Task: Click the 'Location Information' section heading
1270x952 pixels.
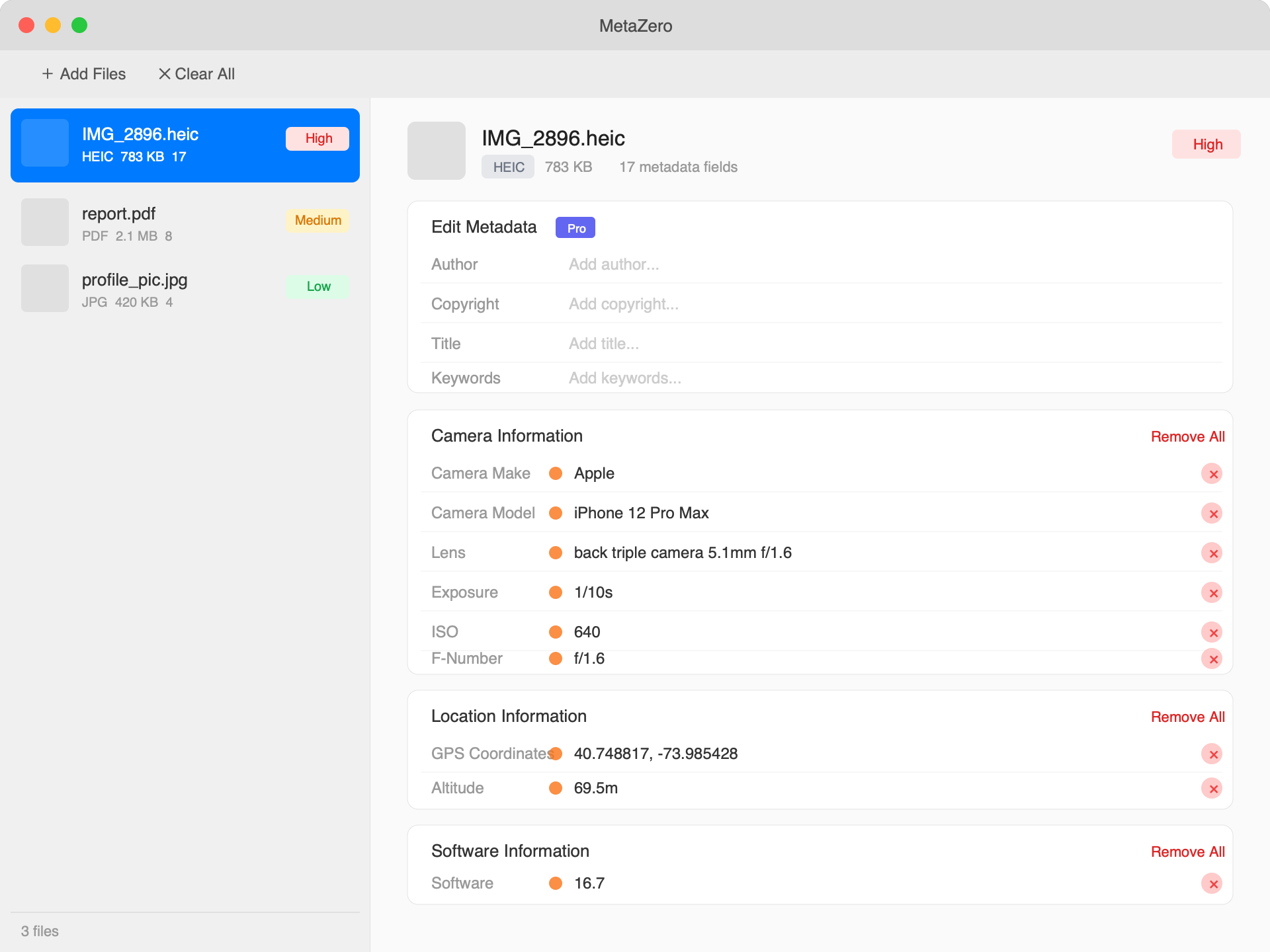Action: (x=509, y=716)
